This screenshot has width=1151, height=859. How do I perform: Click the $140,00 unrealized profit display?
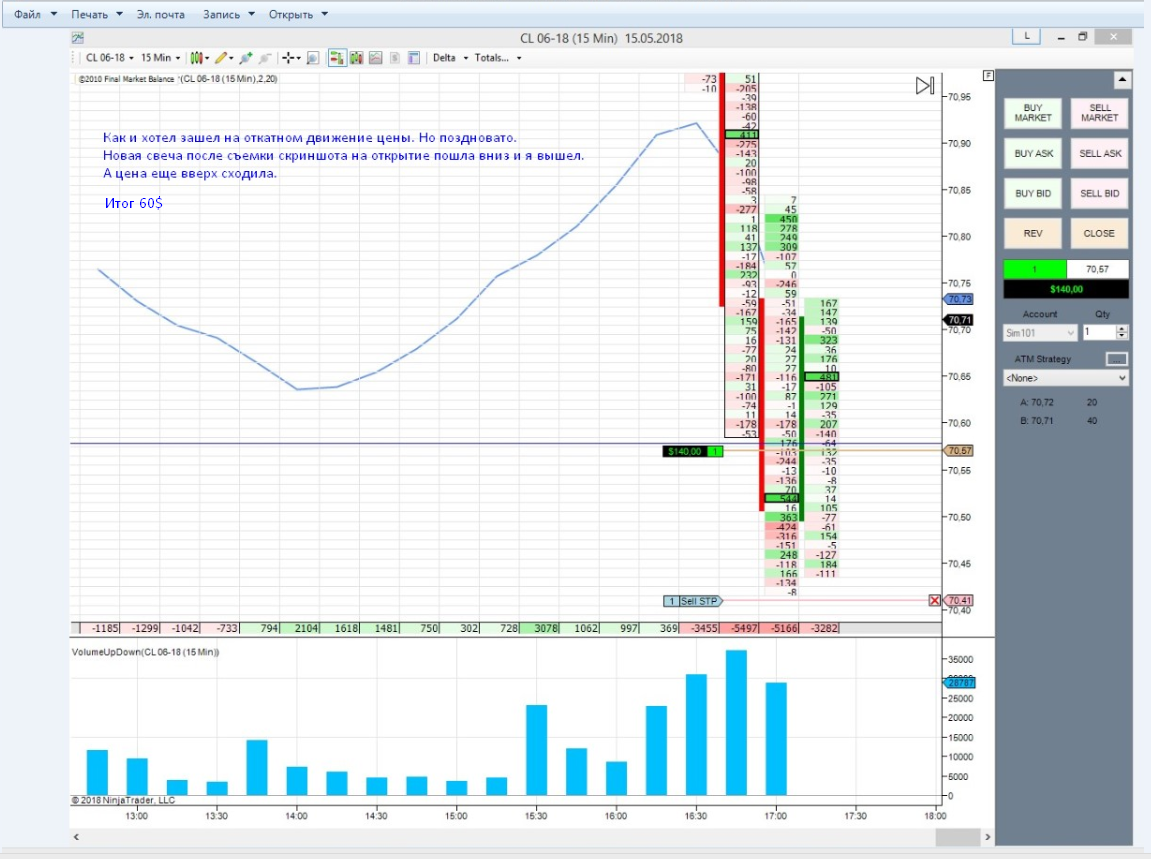1066,289
